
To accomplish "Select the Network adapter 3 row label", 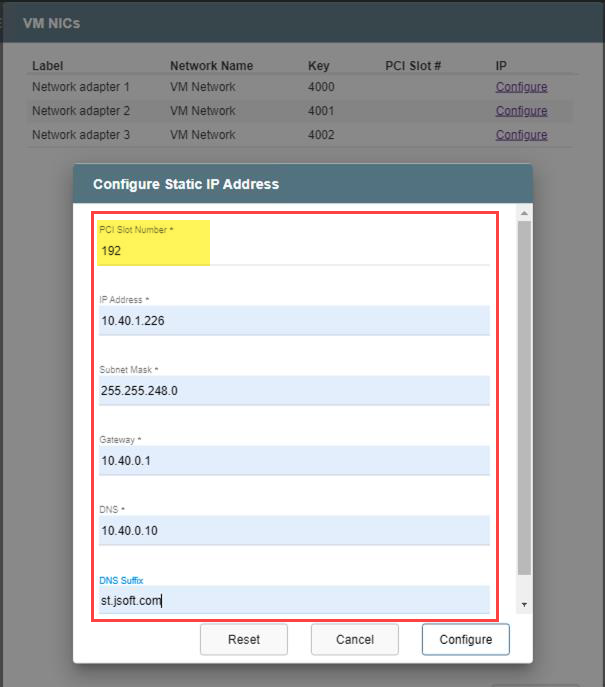I will point(81,135).
